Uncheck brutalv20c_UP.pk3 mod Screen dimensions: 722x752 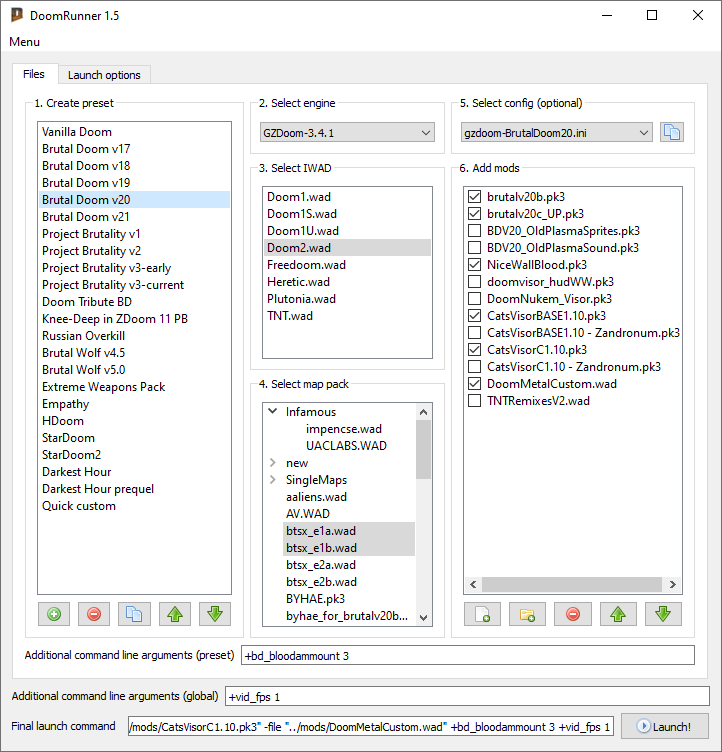[474, 213]
